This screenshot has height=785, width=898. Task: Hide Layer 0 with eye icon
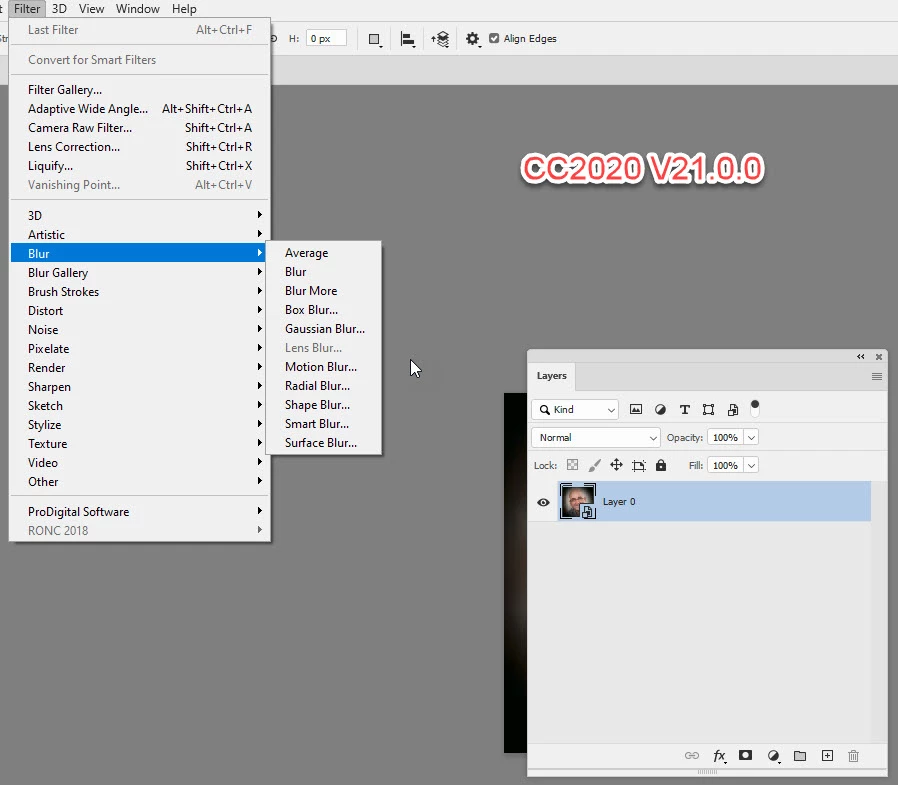coord(543,502)
